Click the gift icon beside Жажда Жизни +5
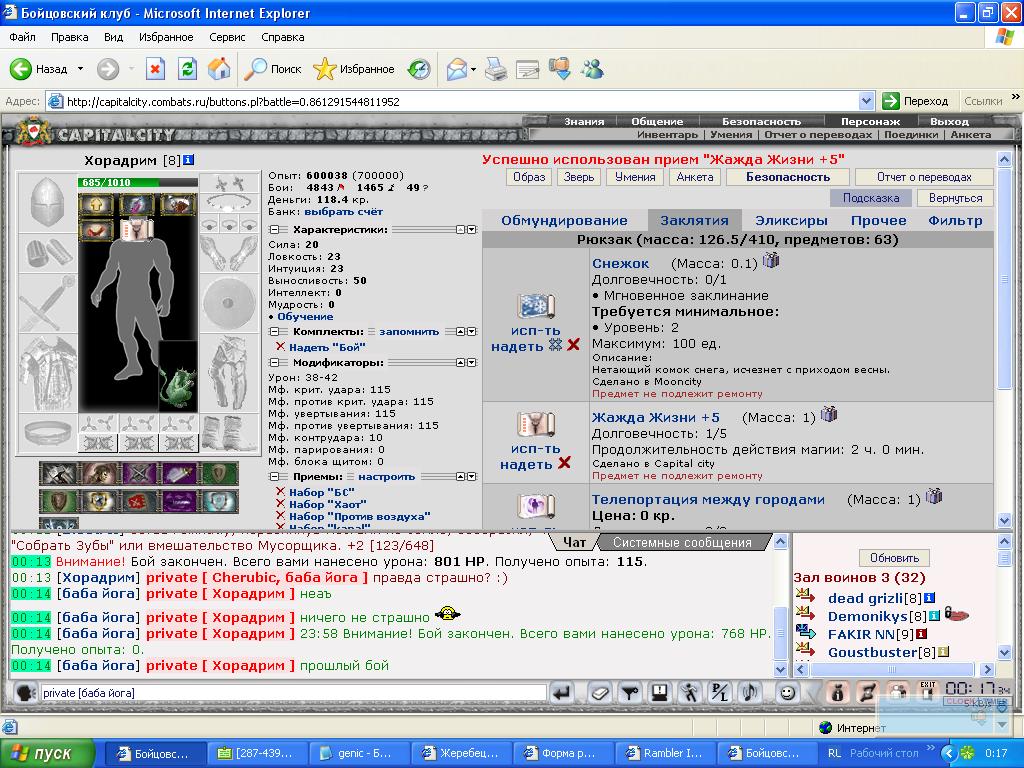The width and height of the screenshot is (1024, 768). pyautogui.click(x=828, y=415)
